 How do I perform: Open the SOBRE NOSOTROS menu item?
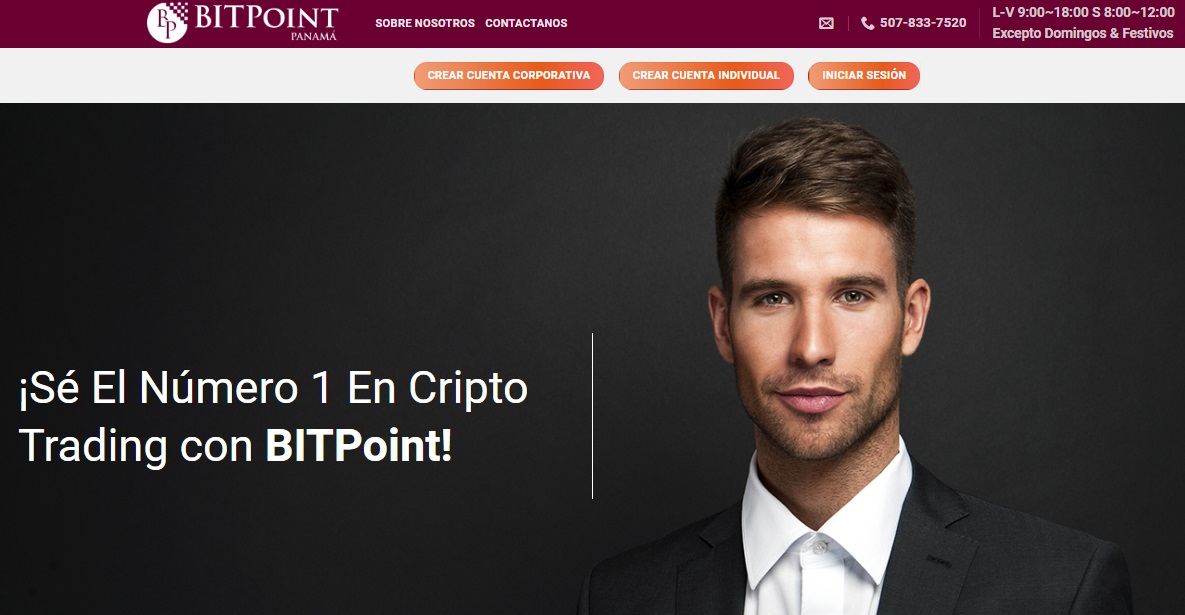pos(425,23)
